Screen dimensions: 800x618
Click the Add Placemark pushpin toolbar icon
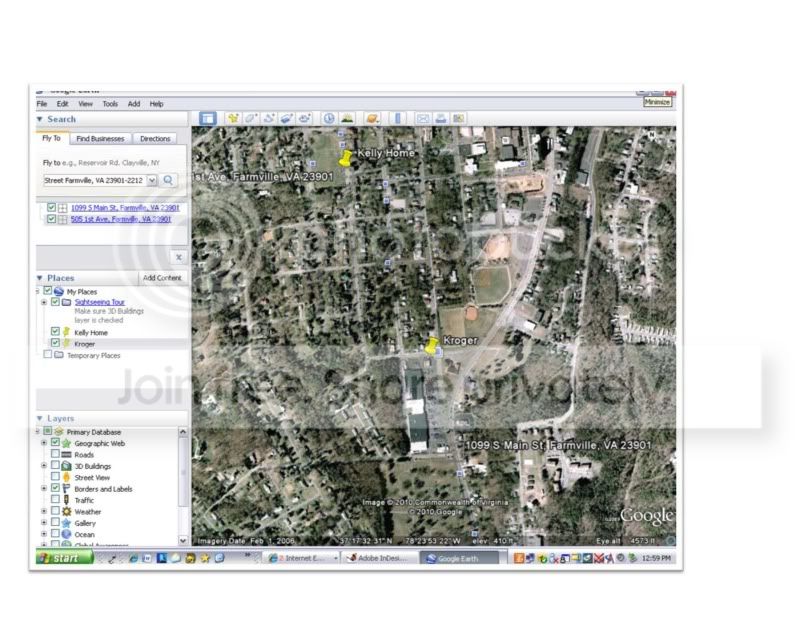pyautogui.click(x=233, y=118)
